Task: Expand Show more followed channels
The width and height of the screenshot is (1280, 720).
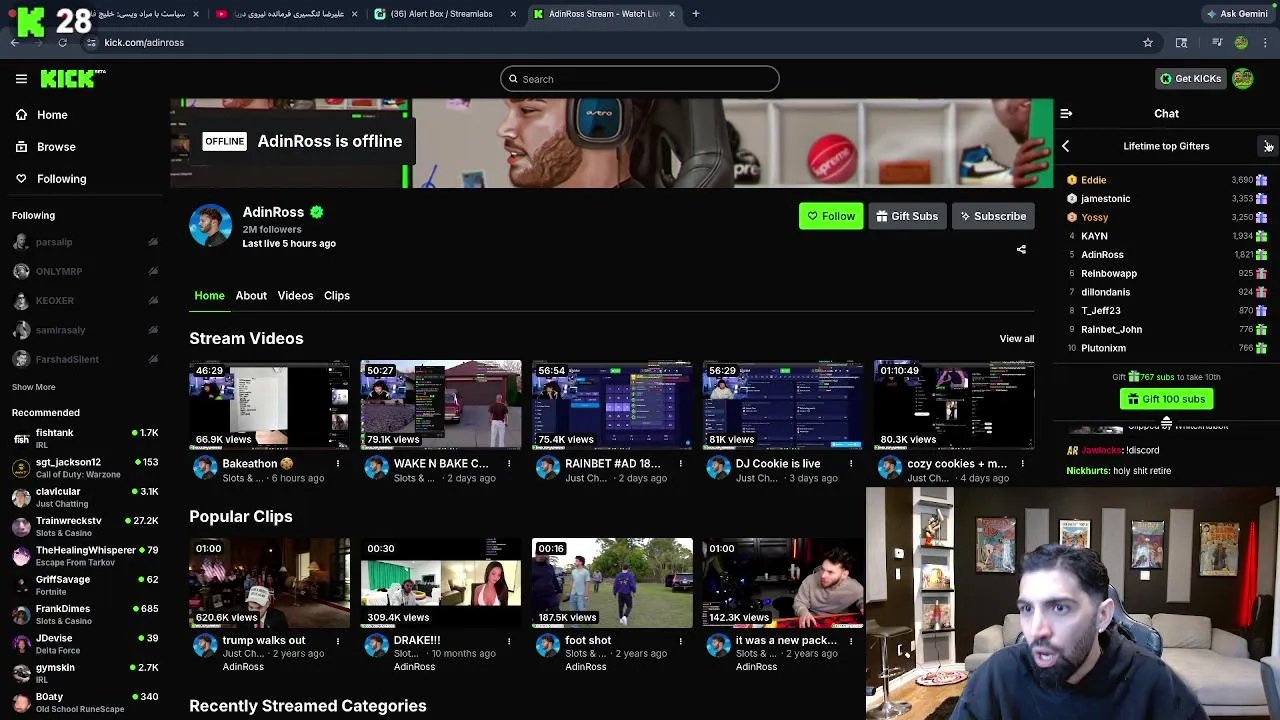Action: (x=34, y=387)
